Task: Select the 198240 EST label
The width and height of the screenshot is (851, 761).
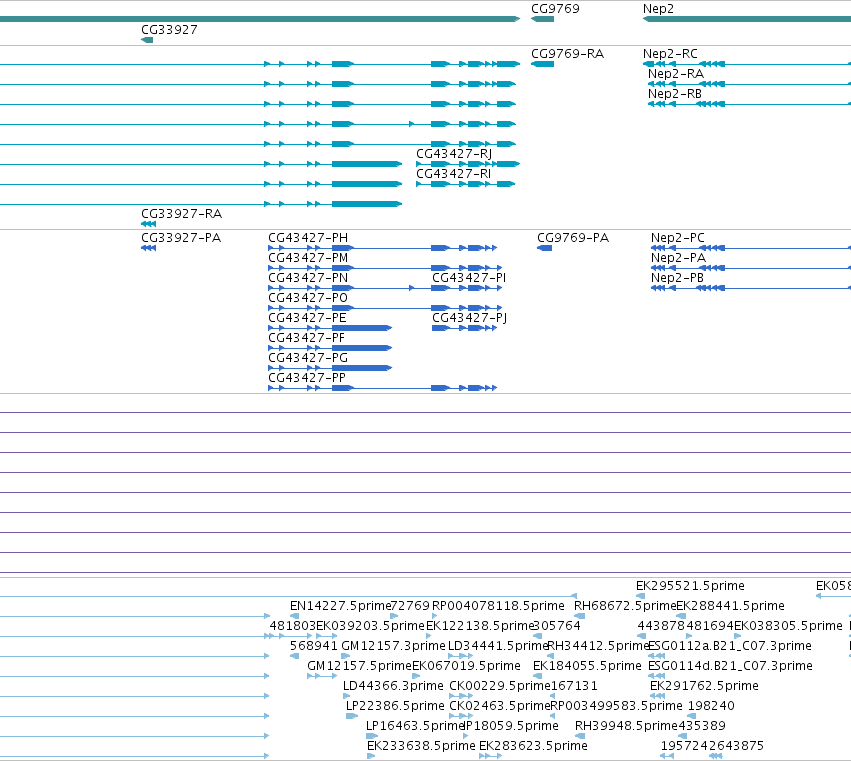Action: click(x=711, y=706)
